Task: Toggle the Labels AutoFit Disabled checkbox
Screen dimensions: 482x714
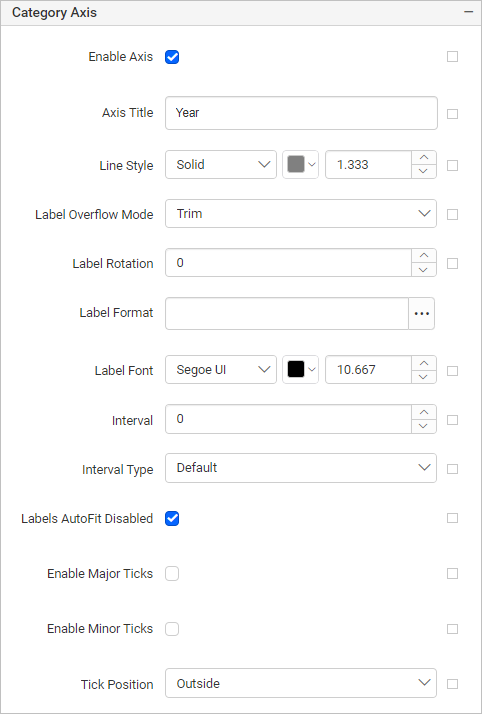Action: pos(172,518)
